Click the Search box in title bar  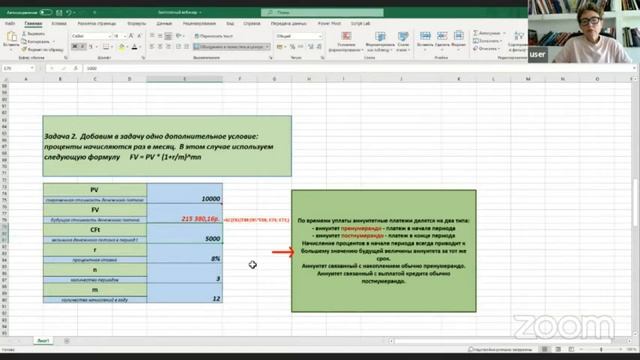pyautogui.click(x=322, y=13)
